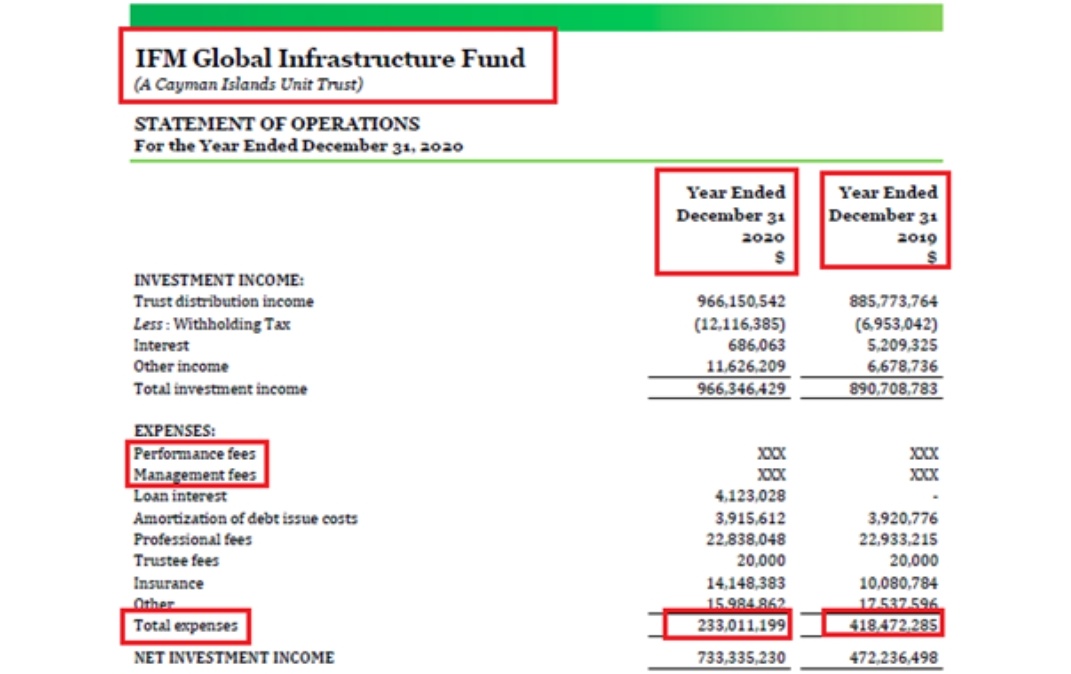Select value 3,920,776

point(902,519)
